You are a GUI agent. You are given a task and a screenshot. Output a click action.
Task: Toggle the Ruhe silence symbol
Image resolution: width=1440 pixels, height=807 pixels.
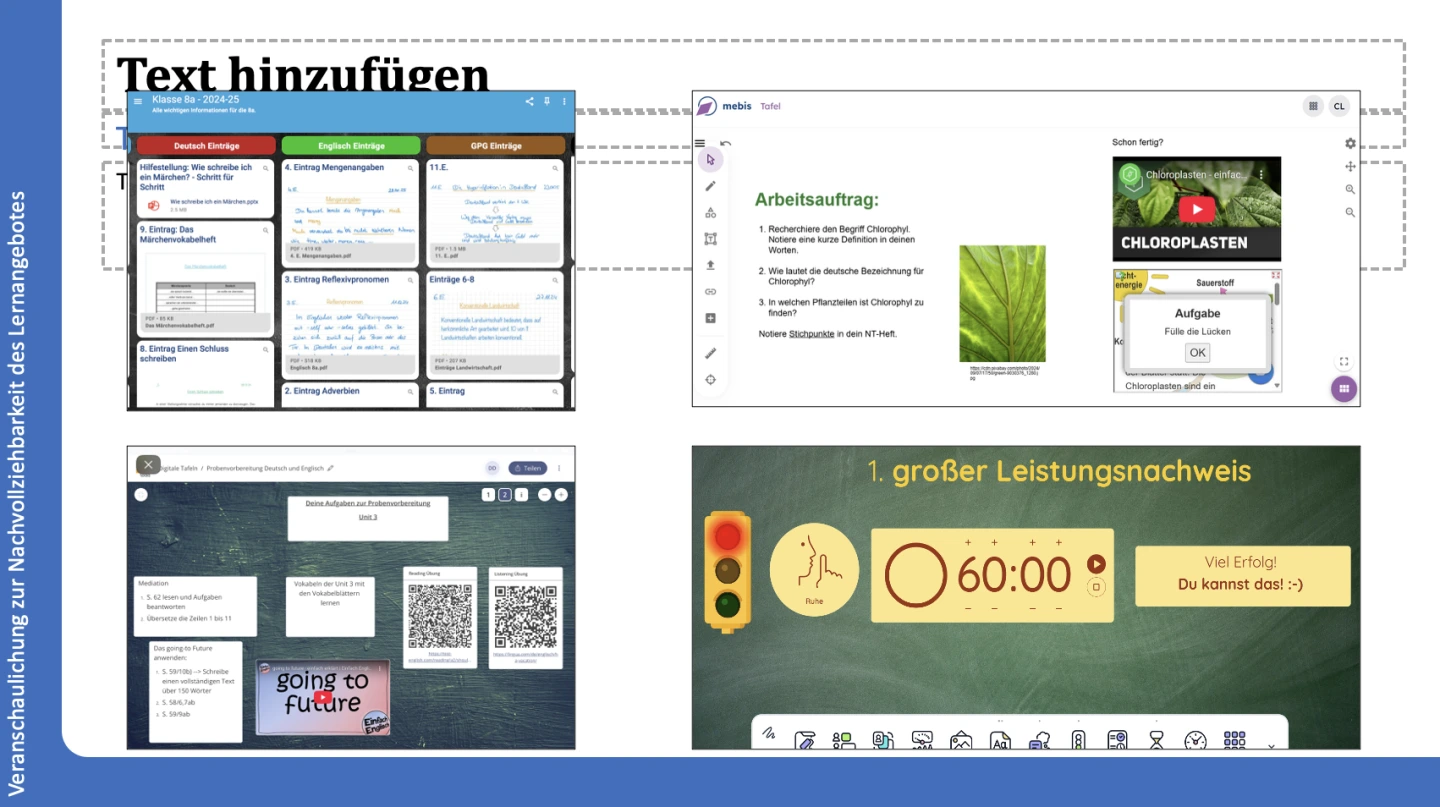tap(814, 569)
